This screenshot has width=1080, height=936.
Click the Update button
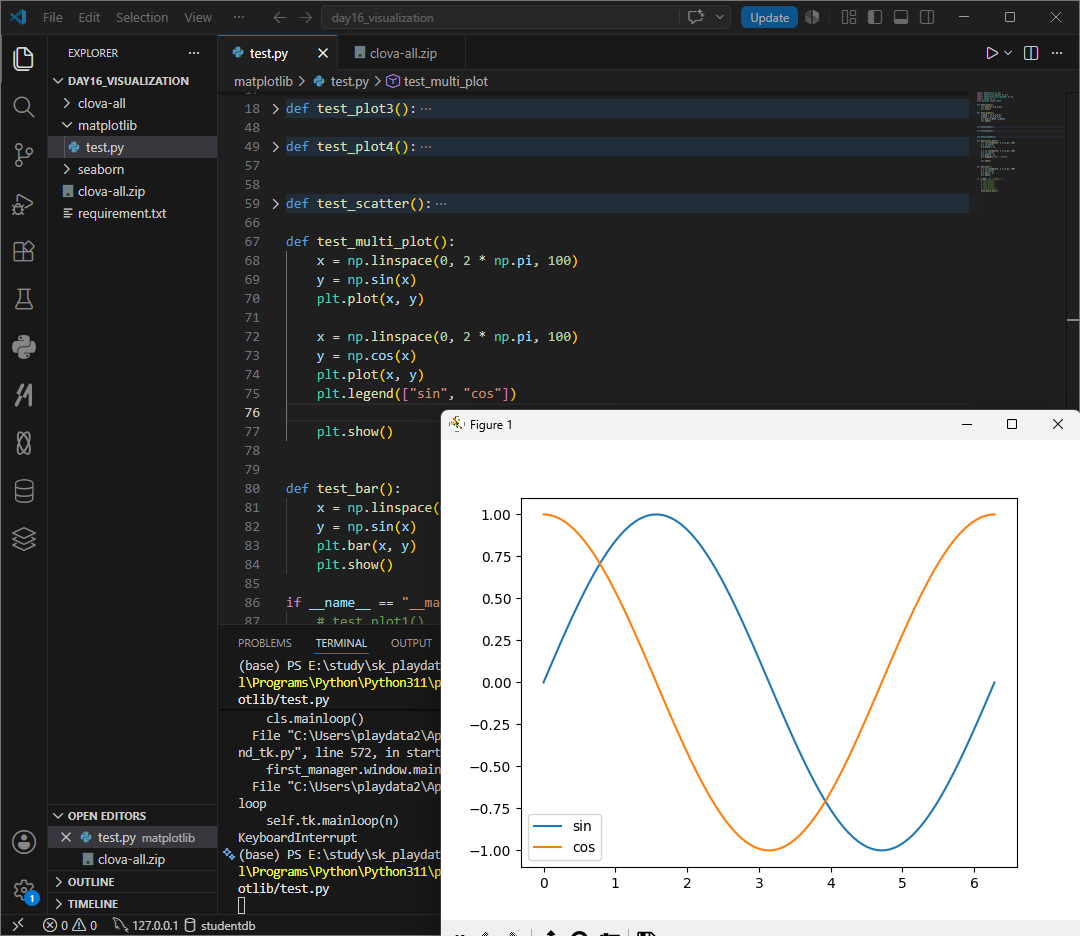(x=769, y=17)
